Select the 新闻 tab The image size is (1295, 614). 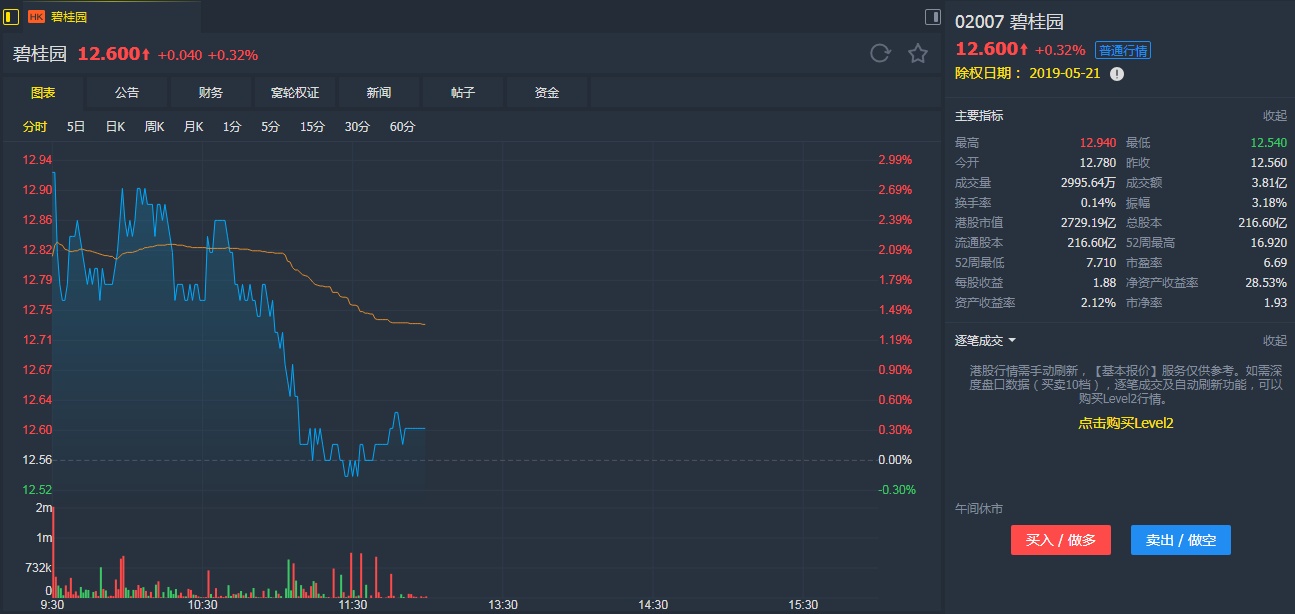coord(379,93)
